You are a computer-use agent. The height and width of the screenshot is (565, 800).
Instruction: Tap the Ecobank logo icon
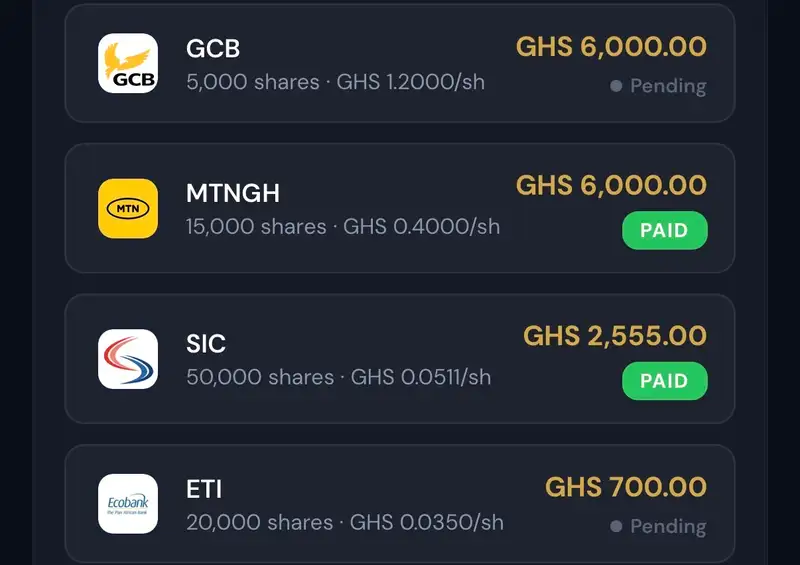pos(128,504)
